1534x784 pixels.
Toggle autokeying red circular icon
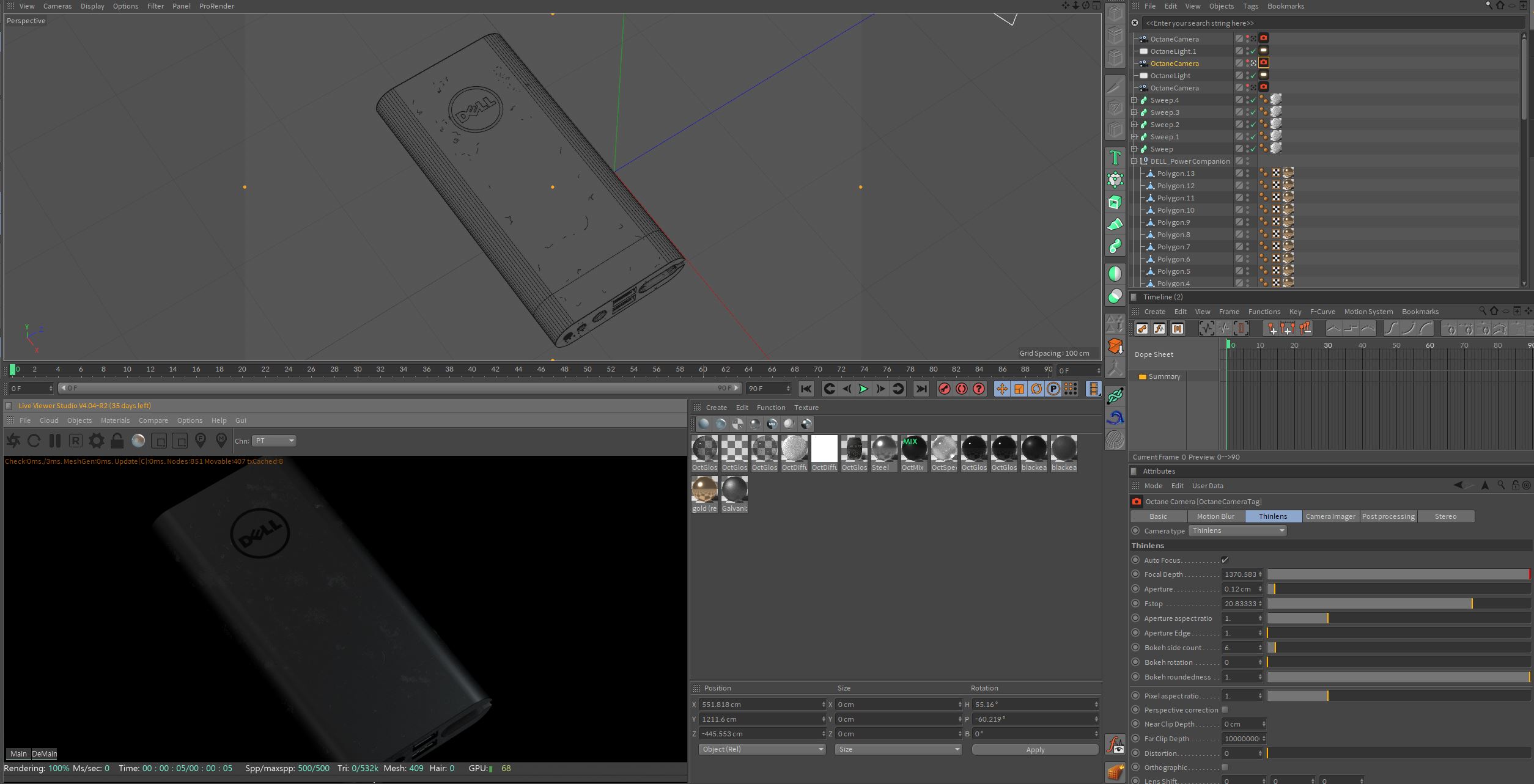click(x=962, y=389)
